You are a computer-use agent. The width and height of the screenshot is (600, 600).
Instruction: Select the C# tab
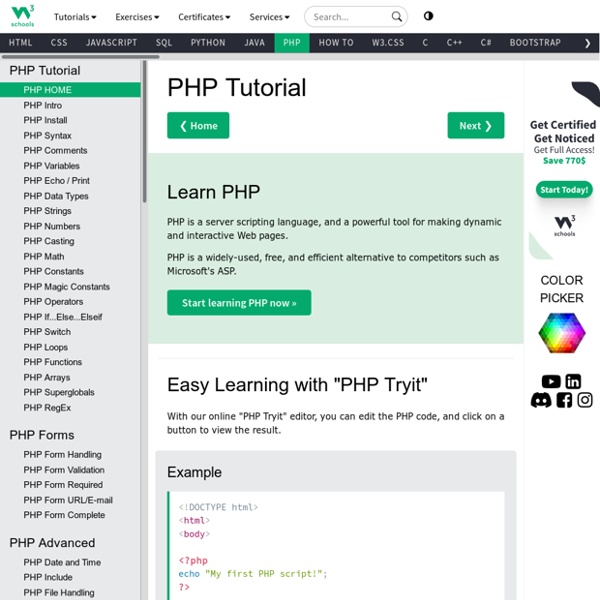coord(486,43)
